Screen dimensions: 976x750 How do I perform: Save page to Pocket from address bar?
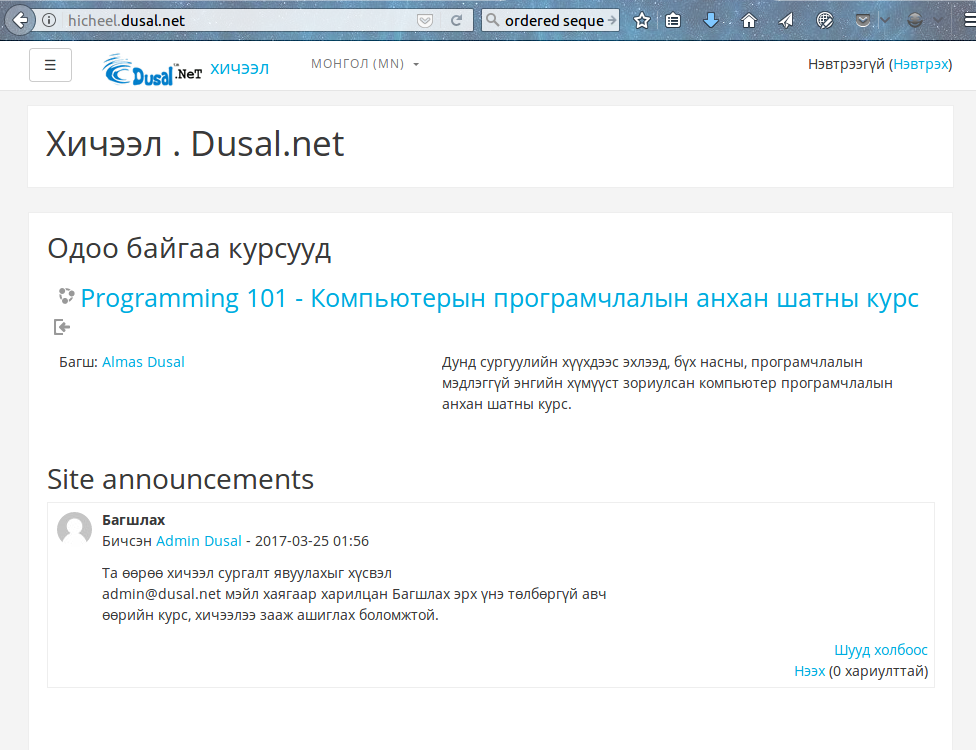[425, 21]
